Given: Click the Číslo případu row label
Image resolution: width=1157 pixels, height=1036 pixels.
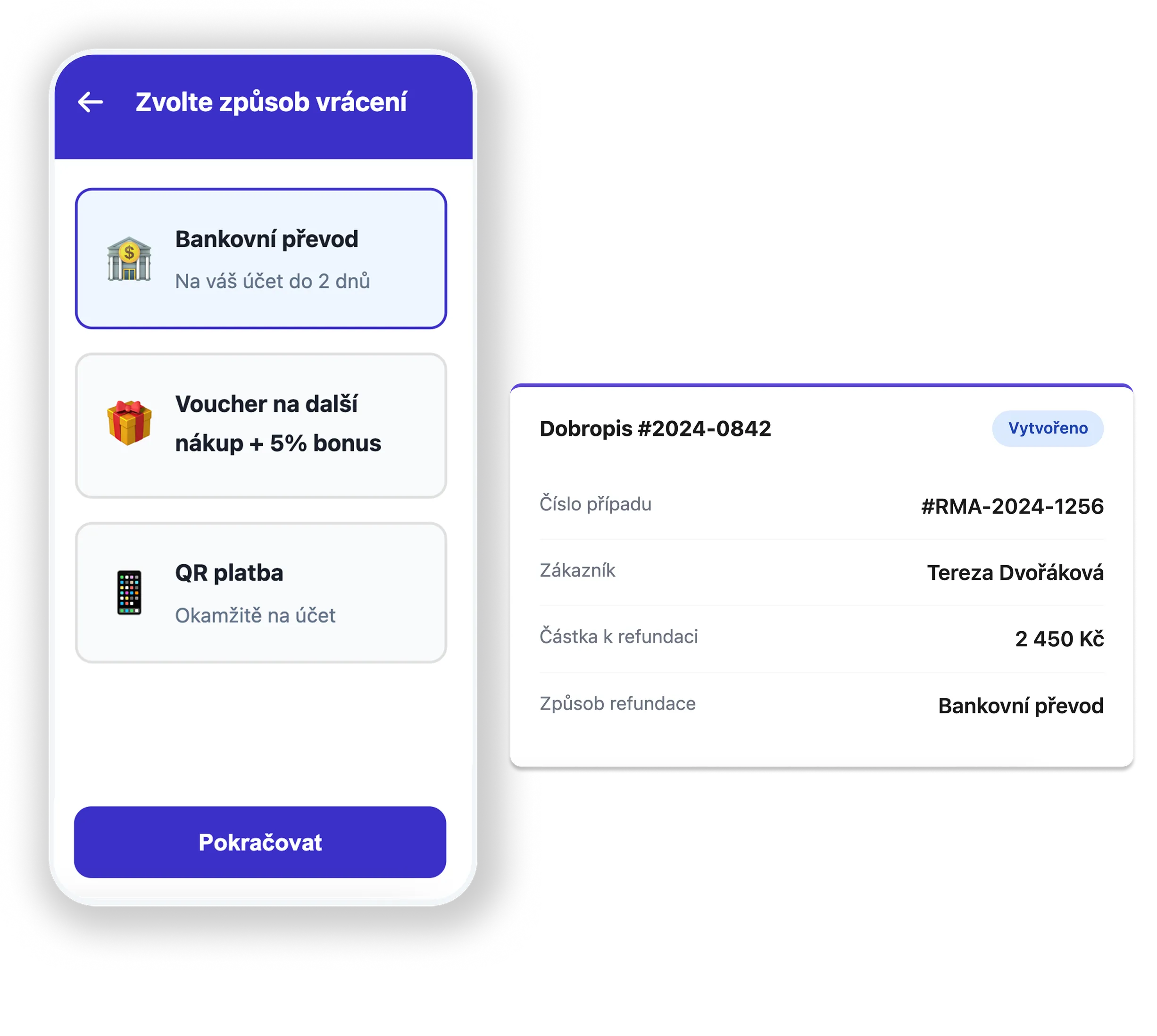Looking at the screenshot, I should [x=595, y=504].
